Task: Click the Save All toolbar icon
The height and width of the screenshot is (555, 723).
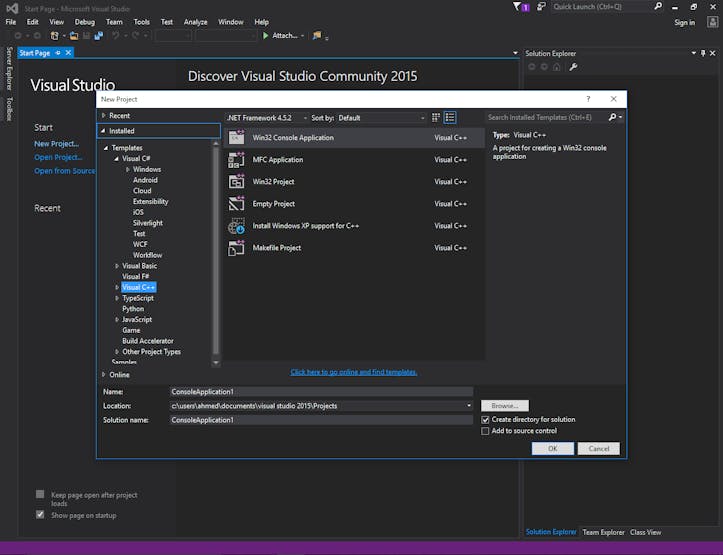Action: 98,35
